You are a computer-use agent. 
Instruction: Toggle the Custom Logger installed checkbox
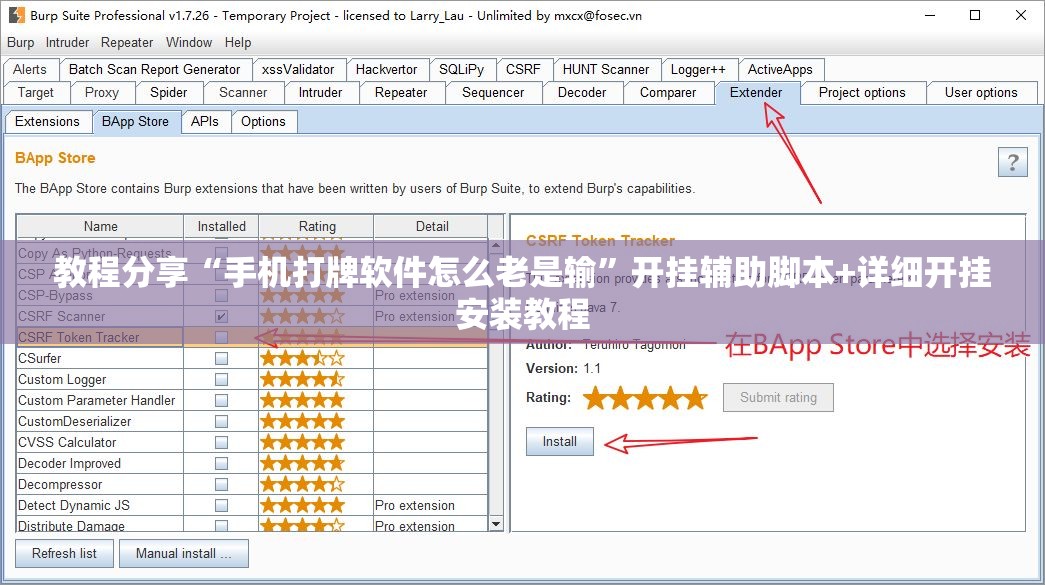pos(221,380)
